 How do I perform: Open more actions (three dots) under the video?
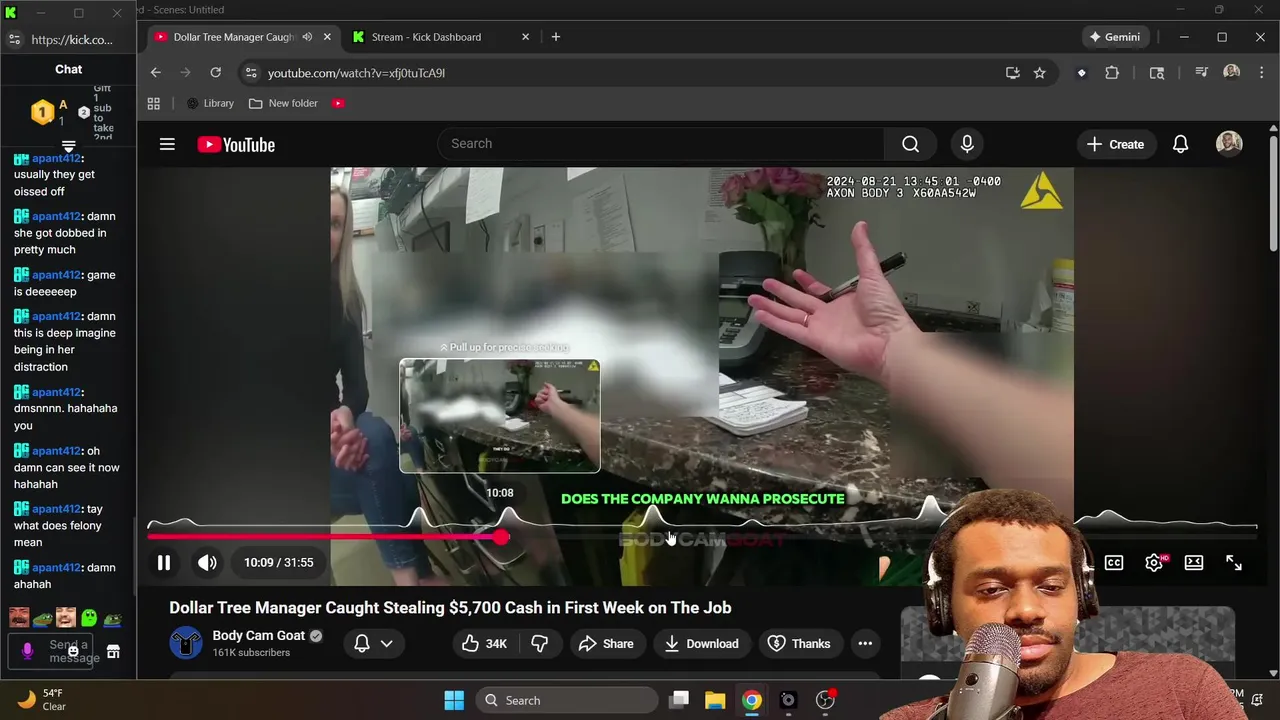point(865,644)
